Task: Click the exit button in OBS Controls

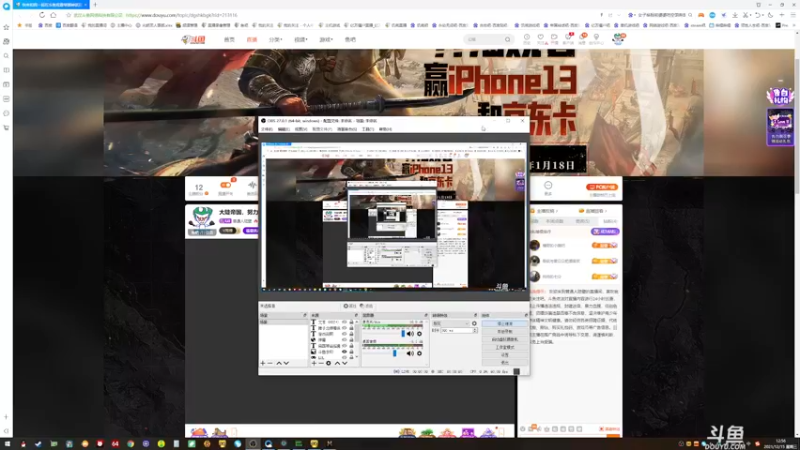Action: [x=505, y=362]
